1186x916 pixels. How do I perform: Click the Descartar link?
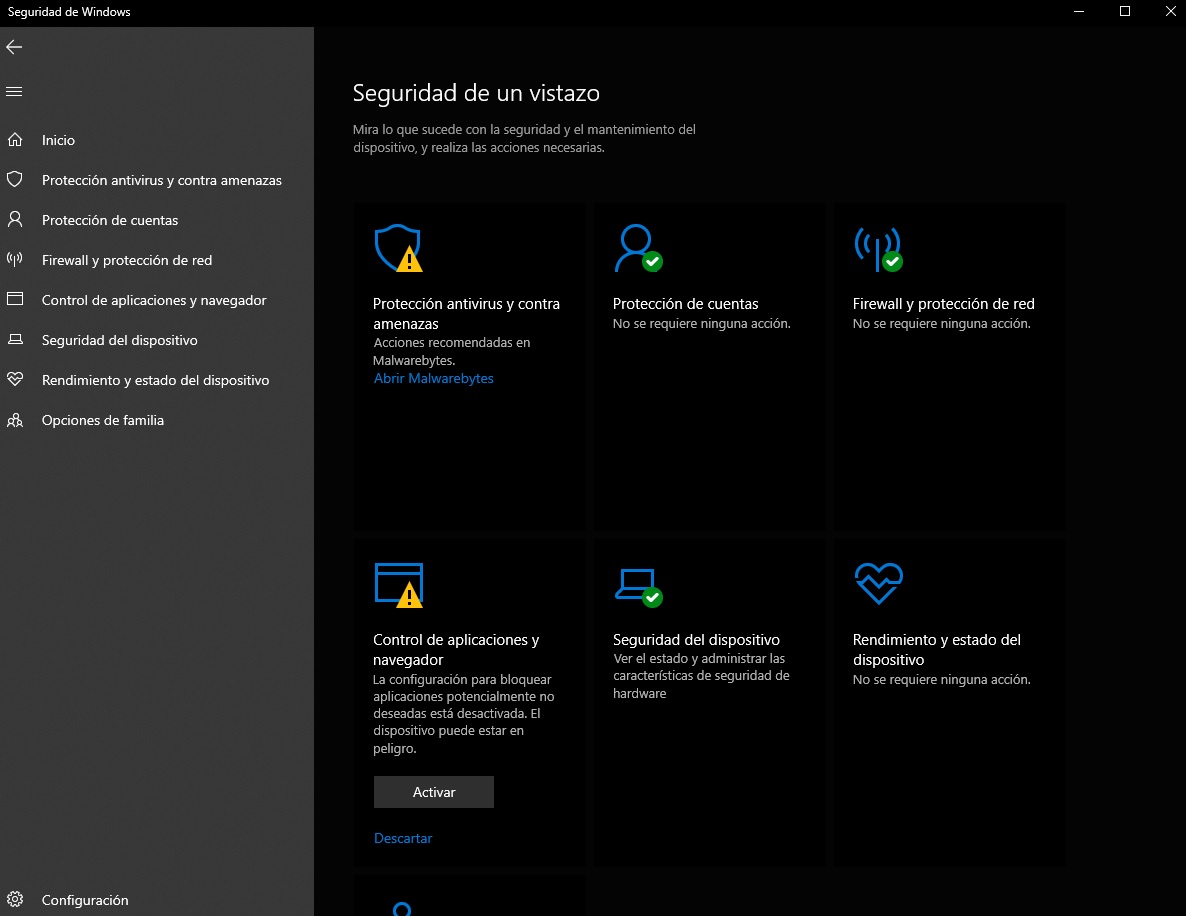[403, 838]
